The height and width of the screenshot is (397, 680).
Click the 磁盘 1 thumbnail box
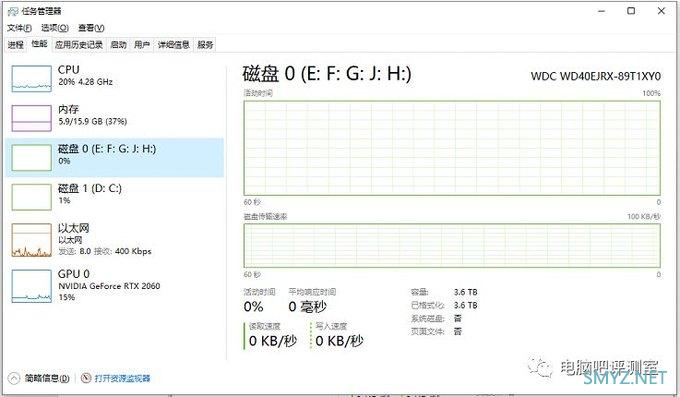coord(31,197)
